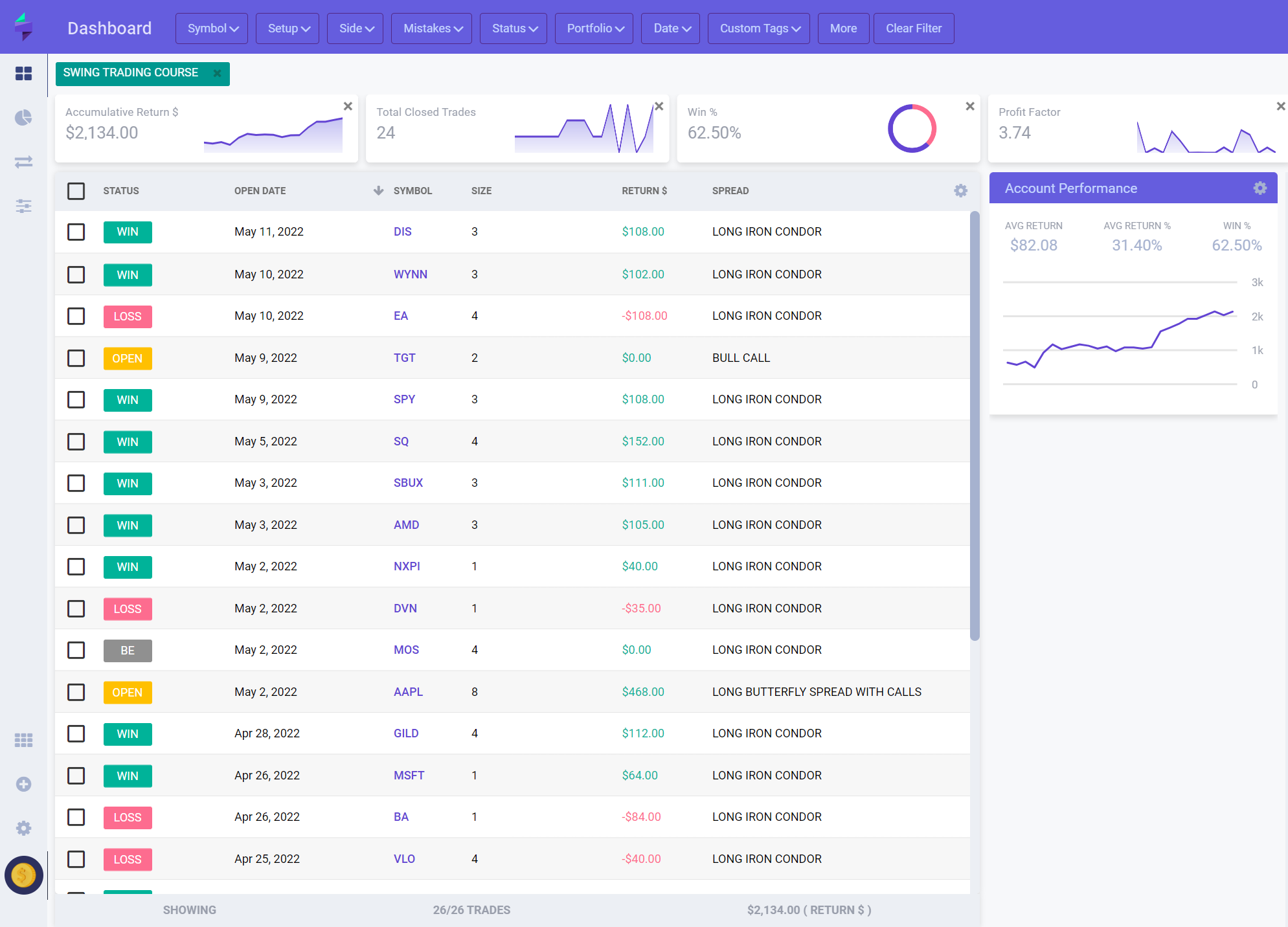The height and width of the screenshot is (927, 1288).
Task: Open sidebar settings gear icon
Action: (x=23, y=828)
